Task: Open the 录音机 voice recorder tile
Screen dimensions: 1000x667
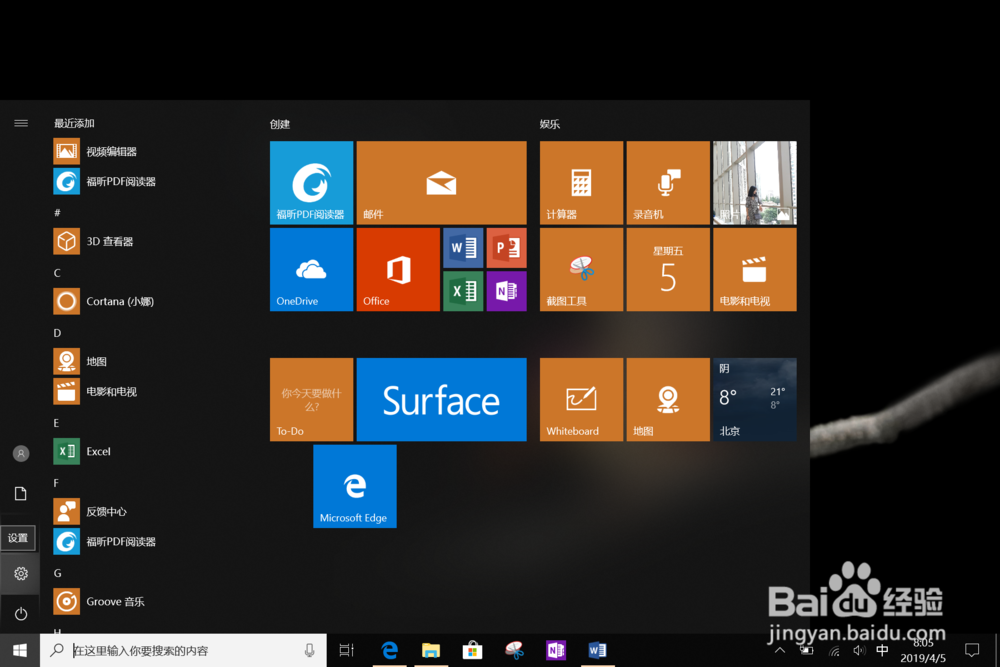Action: 667,183
